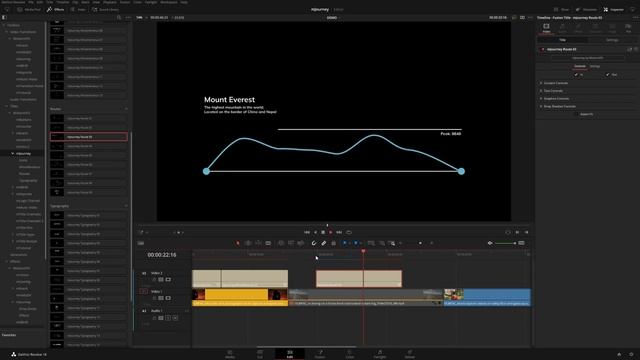Toggle Audio 1 track mute button

click(175, 318)
